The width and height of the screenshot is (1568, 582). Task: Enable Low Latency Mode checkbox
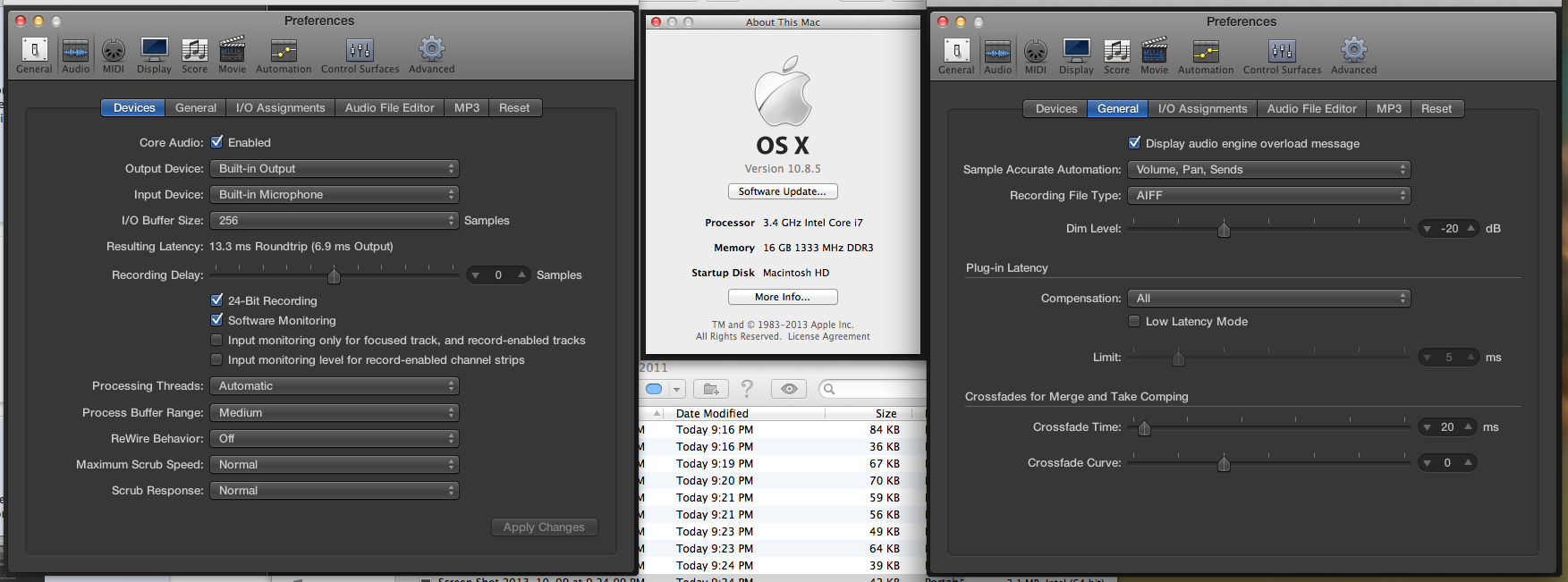pyautogui.click(x=1134, y=321)
